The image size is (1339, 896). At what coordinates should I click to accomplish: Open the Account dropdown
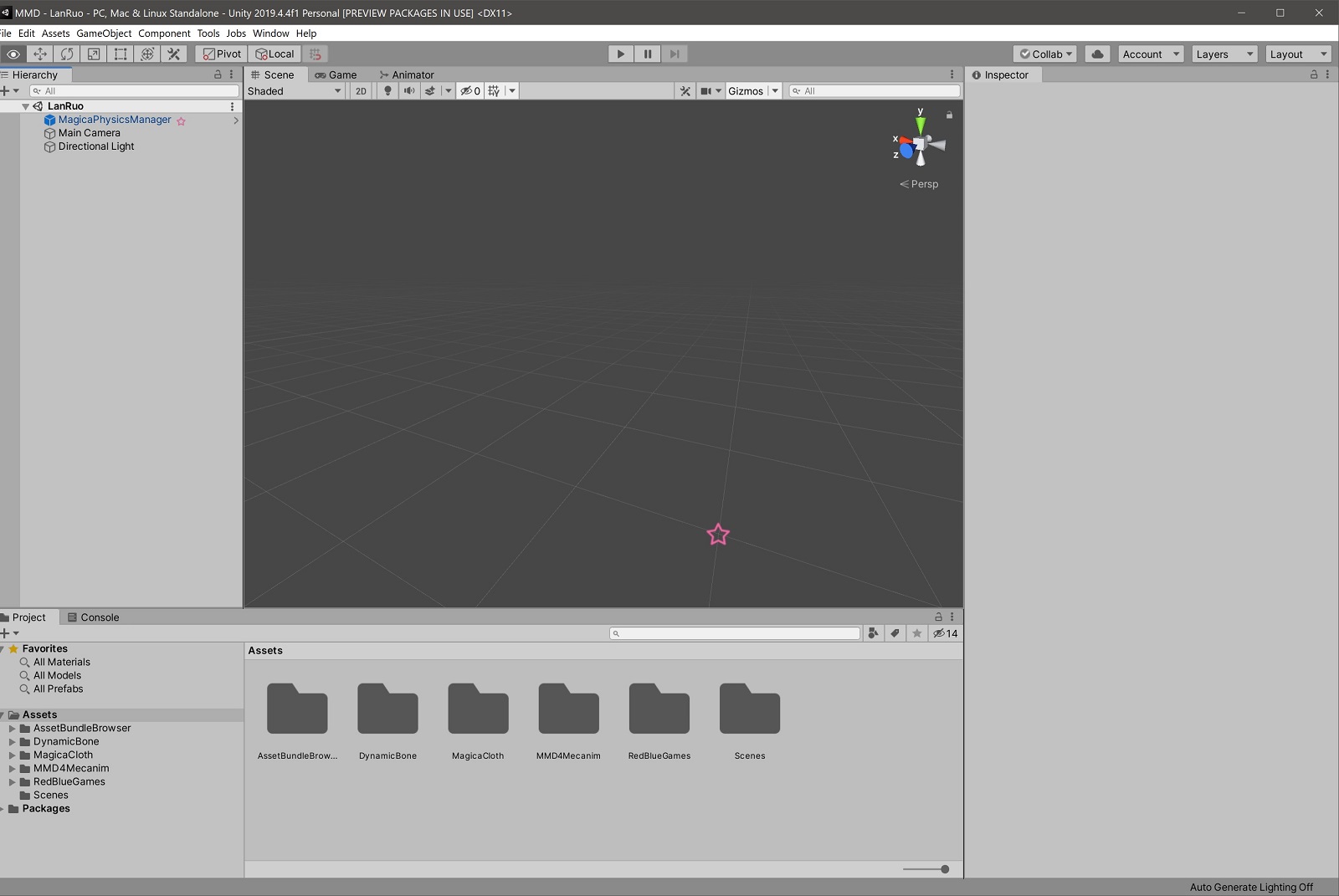(x=1151, y=54)
